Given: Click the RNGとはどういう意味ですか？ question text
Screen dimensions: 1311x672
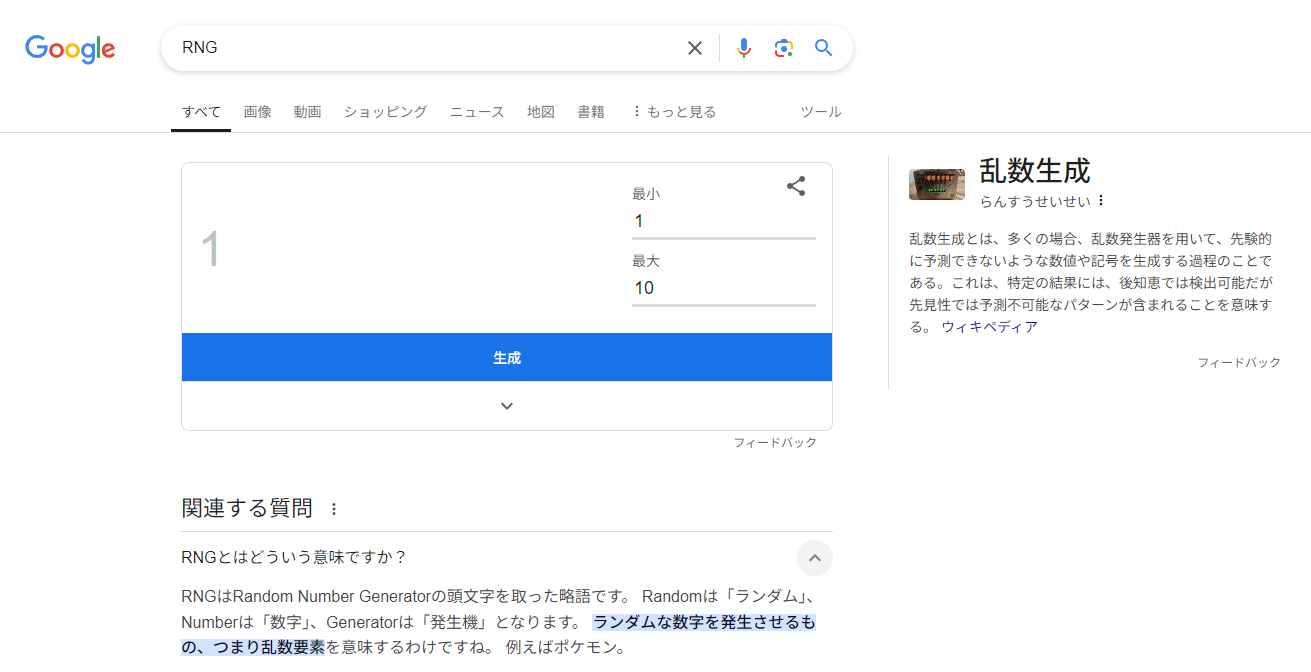Looking at the screenshot, I should coord(294,557).
